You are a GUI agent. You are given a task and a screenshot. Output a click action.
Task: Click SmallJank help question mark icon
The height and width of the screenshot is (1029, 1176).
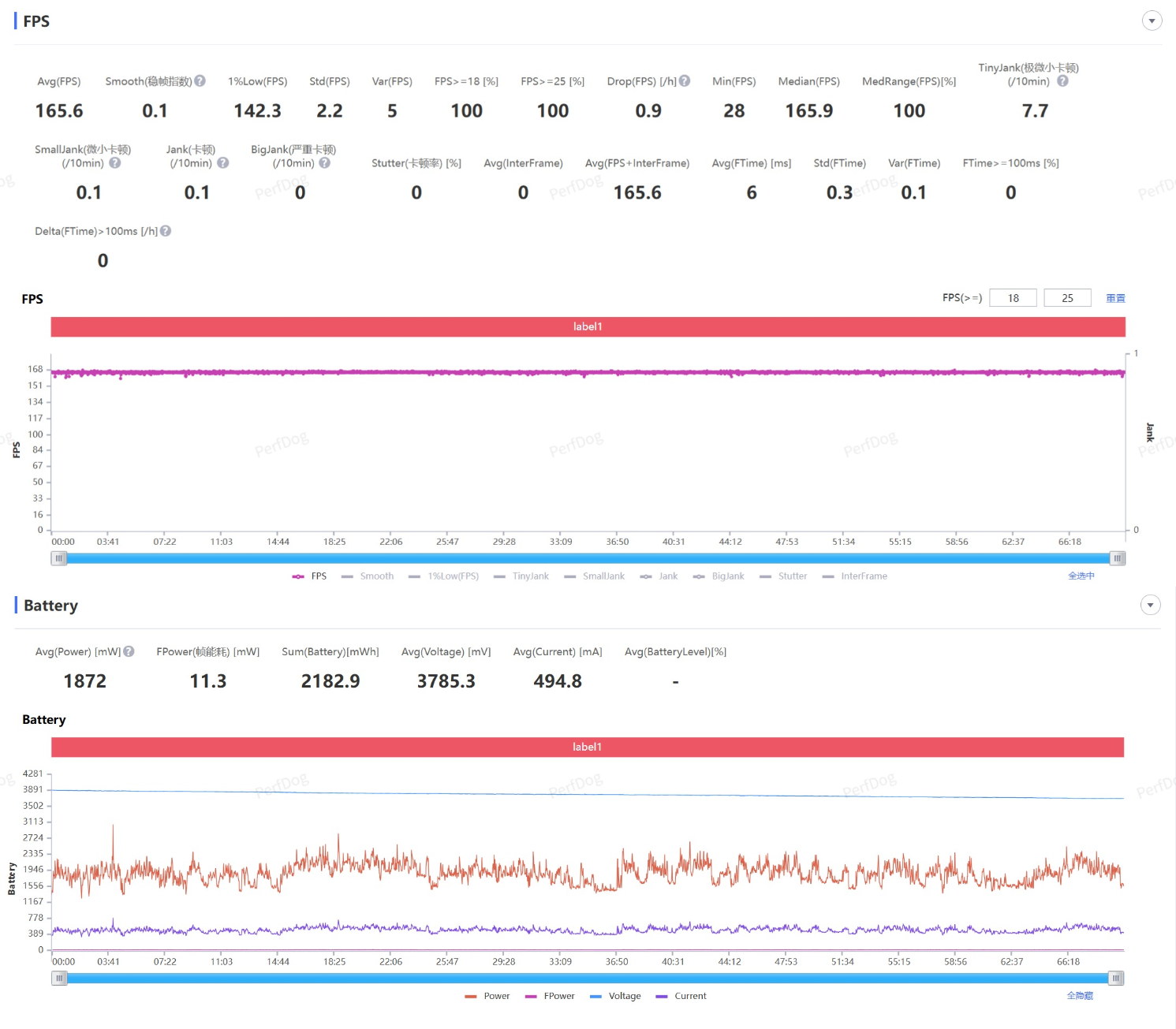115,162
